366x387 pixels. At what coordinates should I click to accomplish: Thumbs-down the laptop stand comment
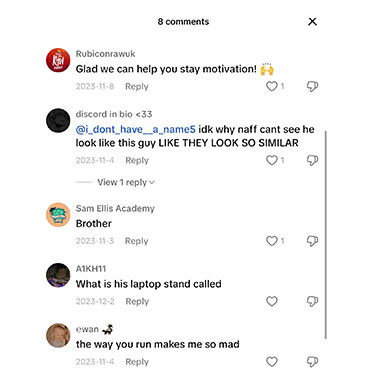click(312, 302)
